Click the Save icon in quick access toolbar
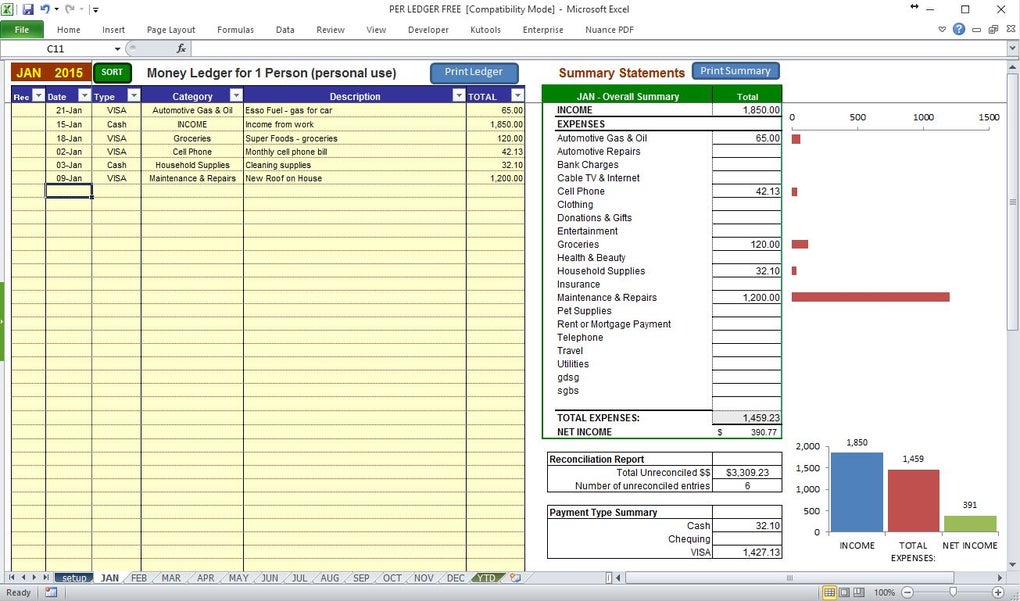Viewport: 1020px width, 601px height. coord(28,9)
